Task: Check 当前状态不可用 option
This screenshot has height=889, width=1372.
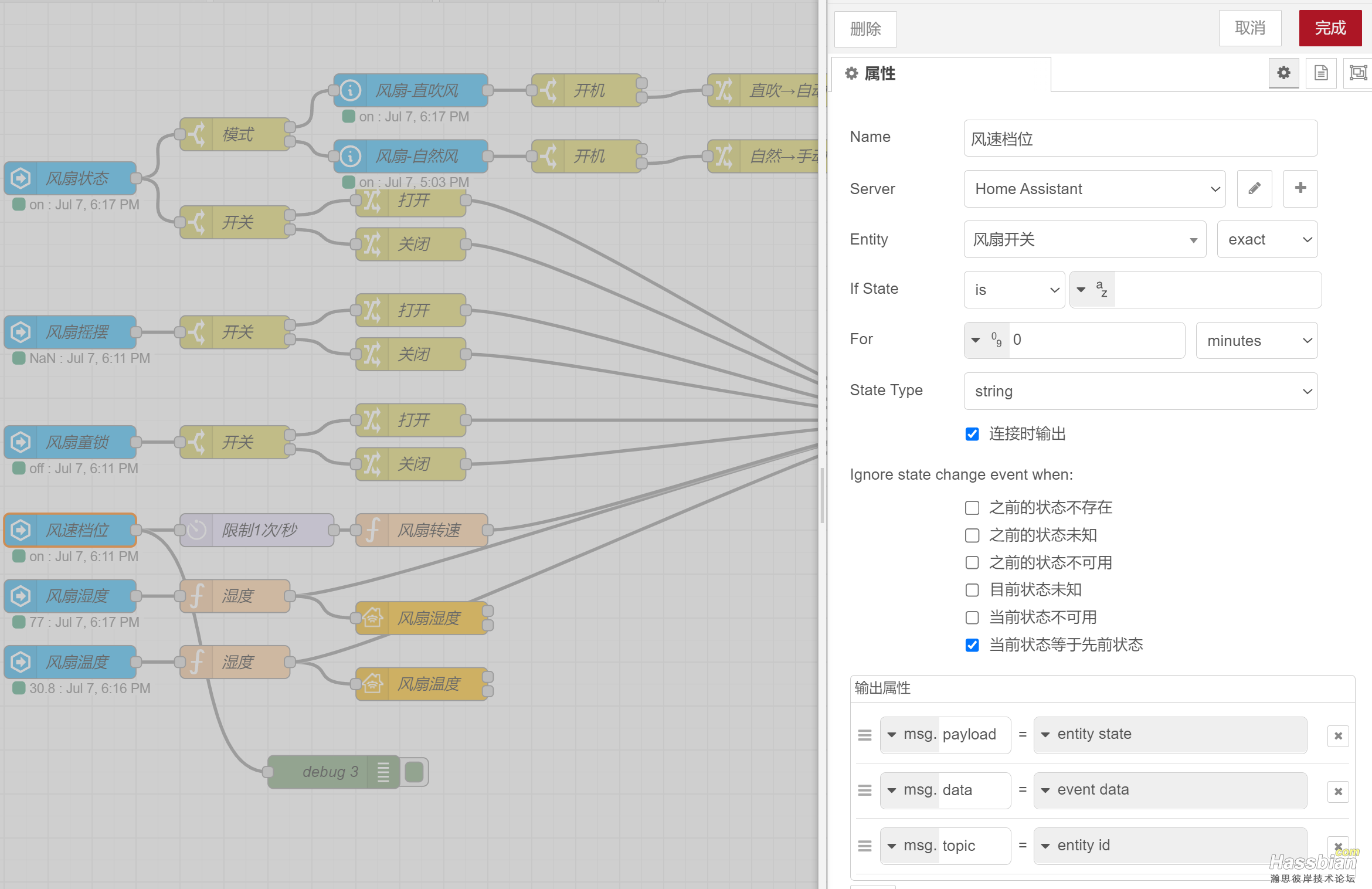Action: coord(972,617)
